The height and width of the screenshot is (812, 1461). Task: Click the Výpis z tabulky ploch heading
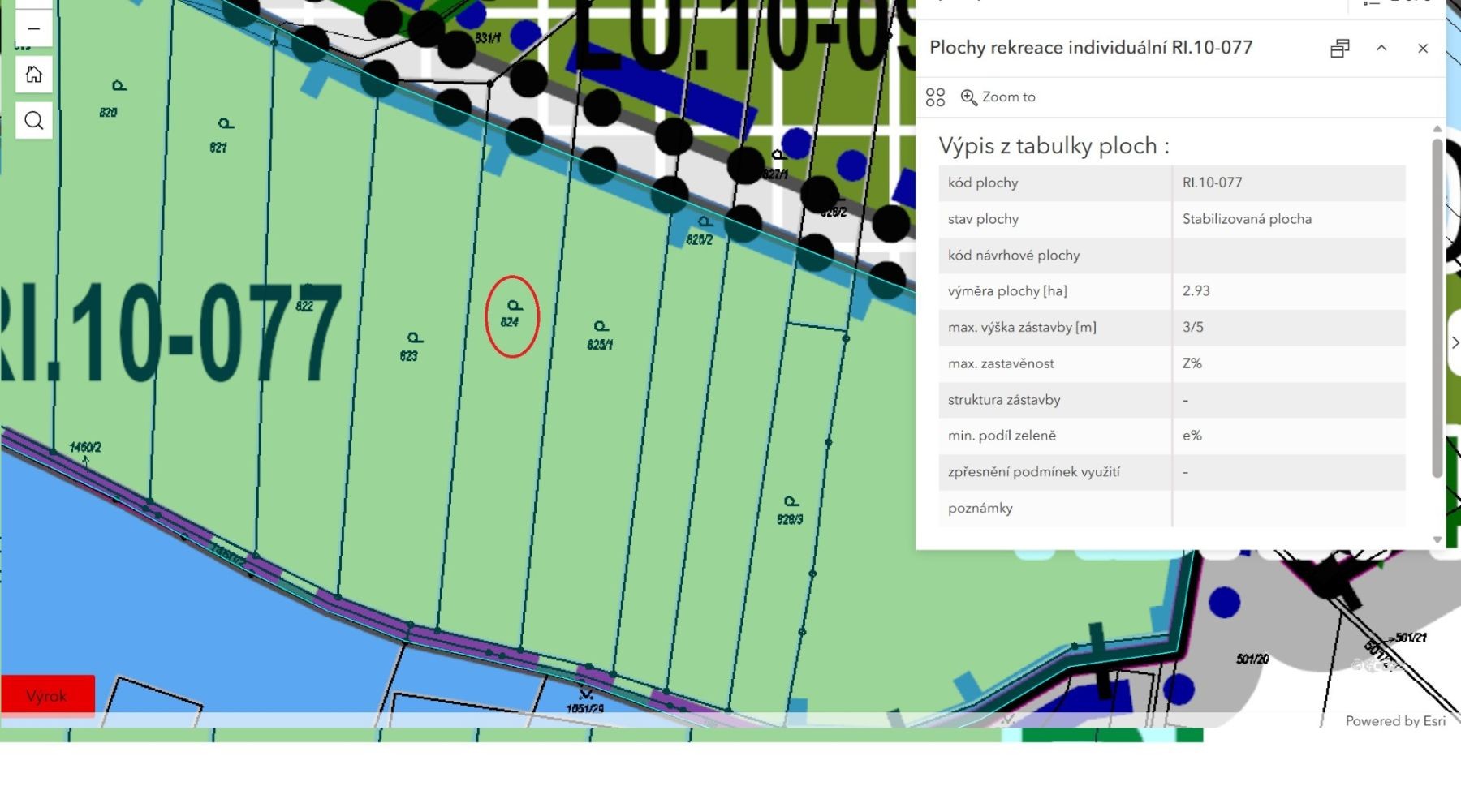coord(1054,146)
